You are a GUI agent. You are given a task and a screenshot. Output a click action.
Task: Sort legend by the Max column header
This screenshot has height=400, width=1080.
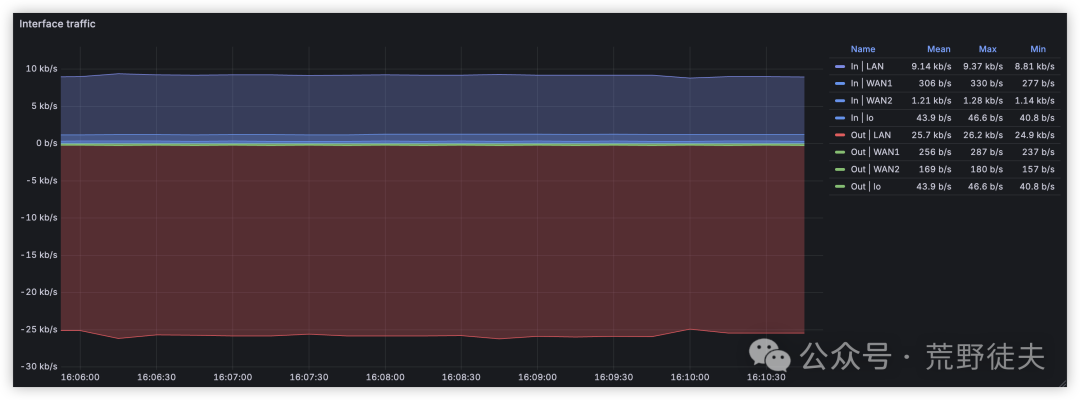point(987,49)
